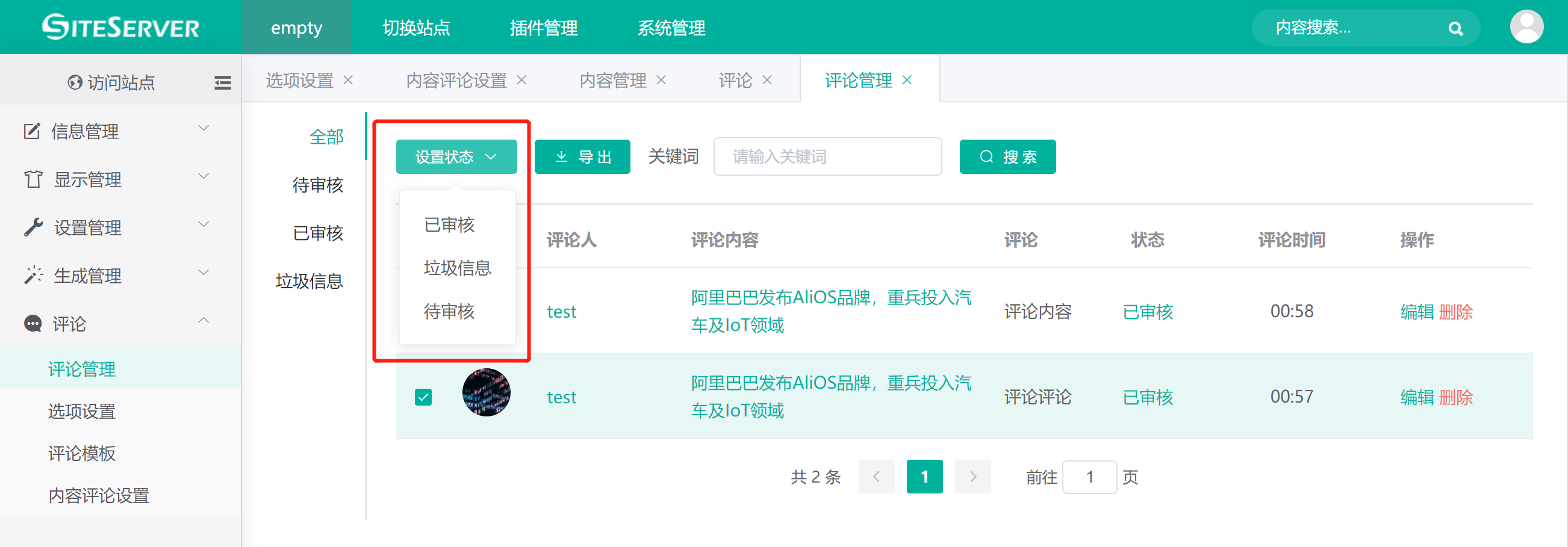Viewport: 1568px width, 547px height.
Task: Close the 内容评论设置 tab
Action: (x=521, y=80)
